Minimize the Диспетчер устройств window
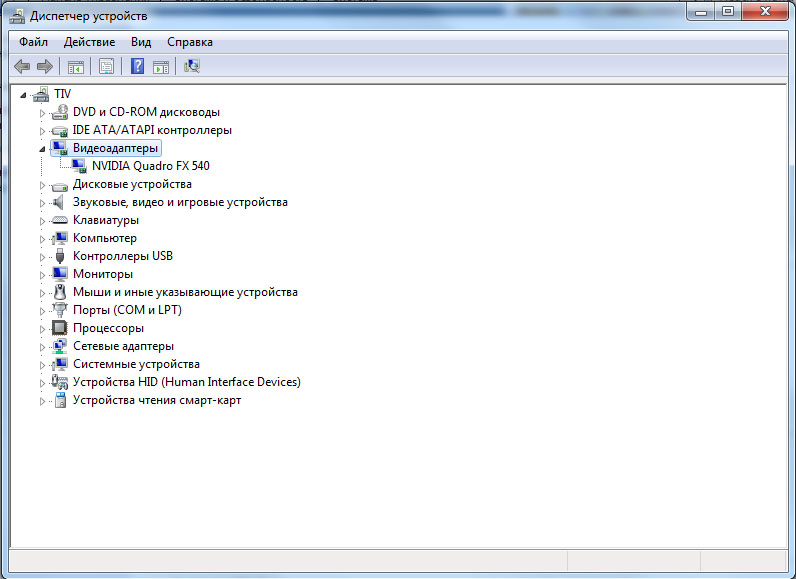The image size is (796, 579). 701,12
